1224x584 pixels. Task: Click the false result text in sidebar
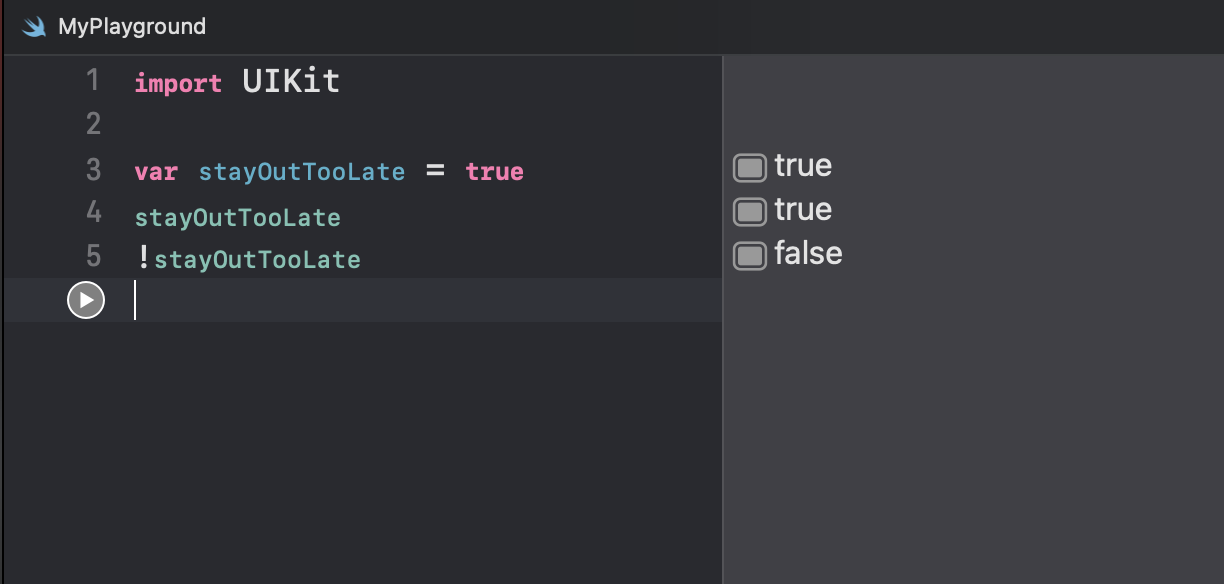pyautogui.click(x=808, y=254)
